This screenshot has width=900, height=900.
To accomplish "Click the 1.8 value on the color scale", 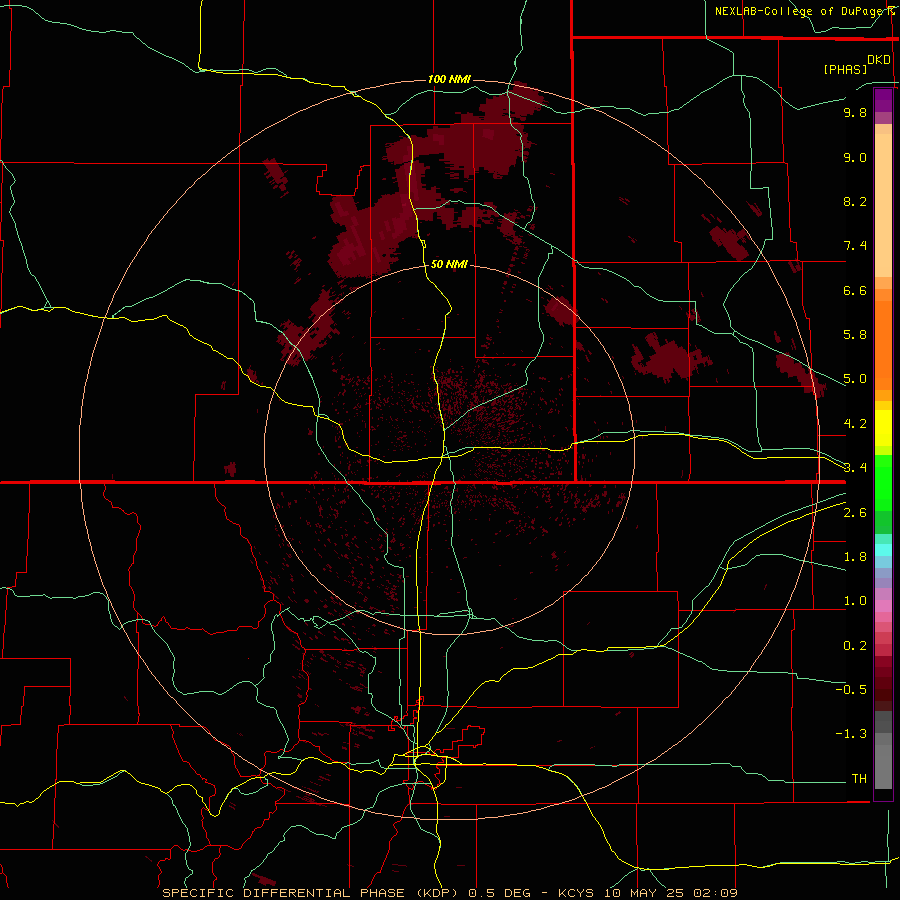I will click(x=855, y=557).
